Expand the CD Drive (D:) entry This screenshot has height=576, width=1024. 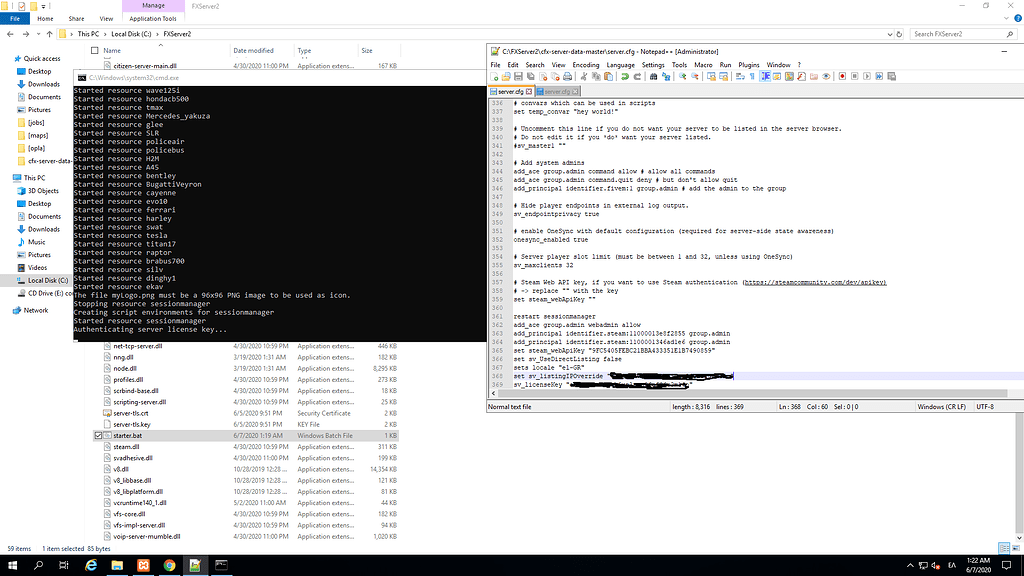pos(15,292)
